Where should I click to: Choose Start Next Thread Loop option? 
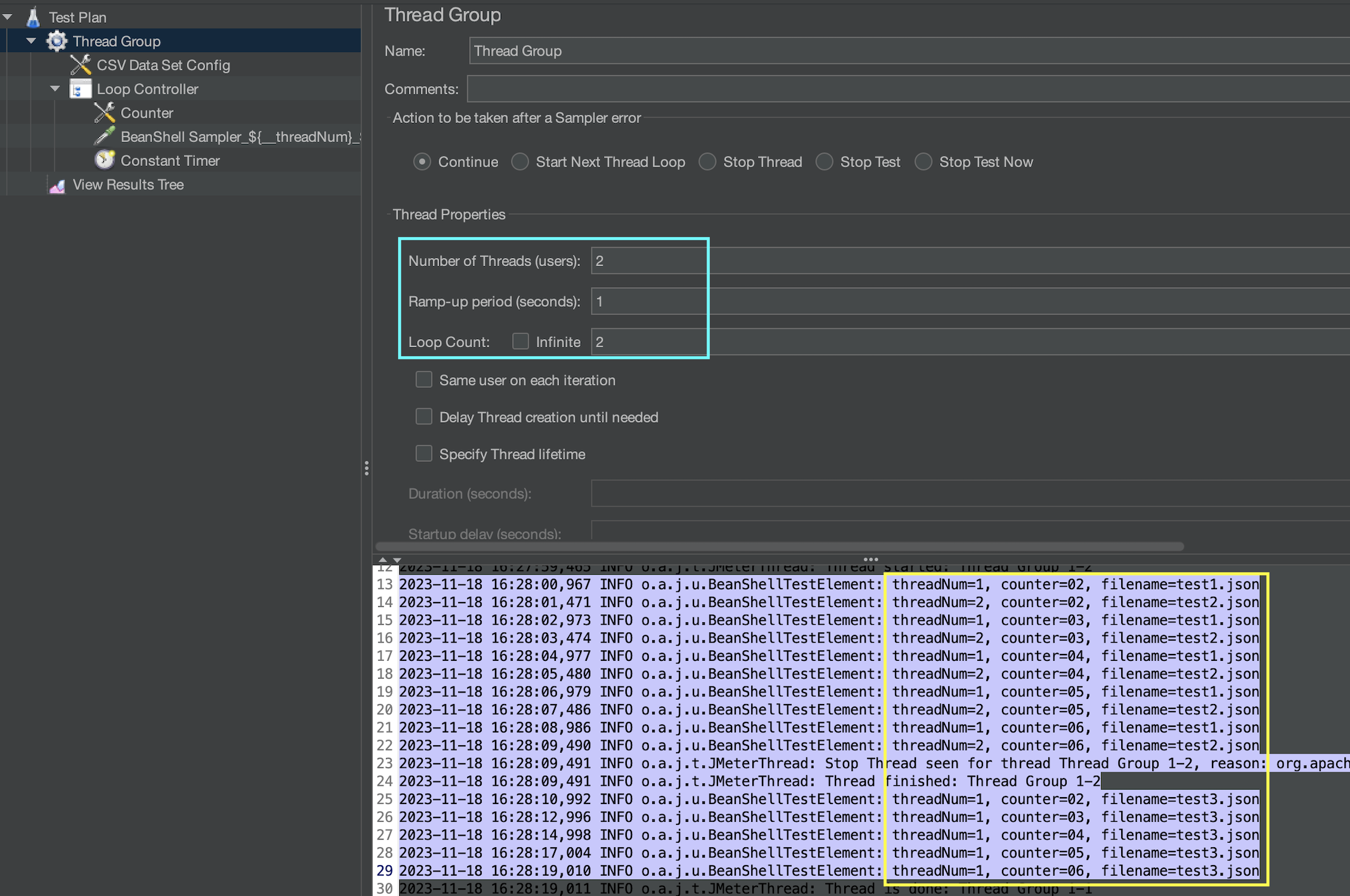click(520, 162)
